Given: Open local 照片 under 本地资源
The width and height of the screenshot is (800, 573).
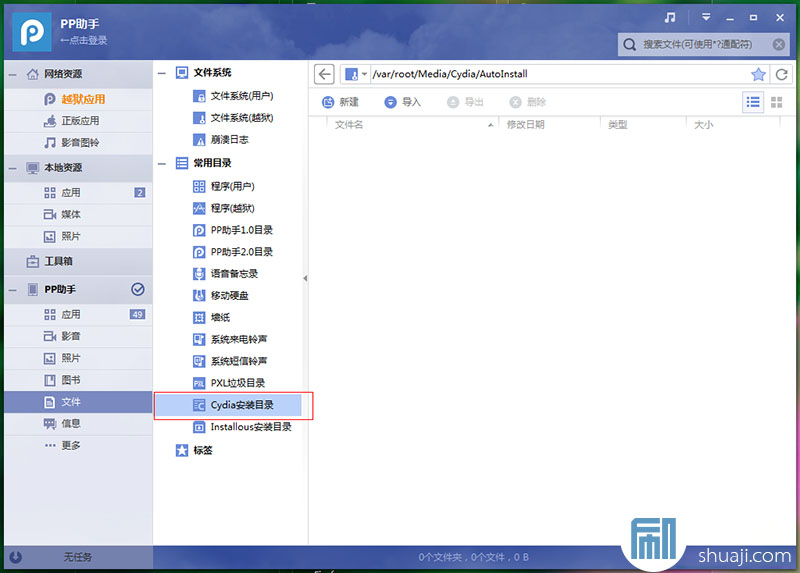Looking at the screenshot, I should tap(78, 237).
